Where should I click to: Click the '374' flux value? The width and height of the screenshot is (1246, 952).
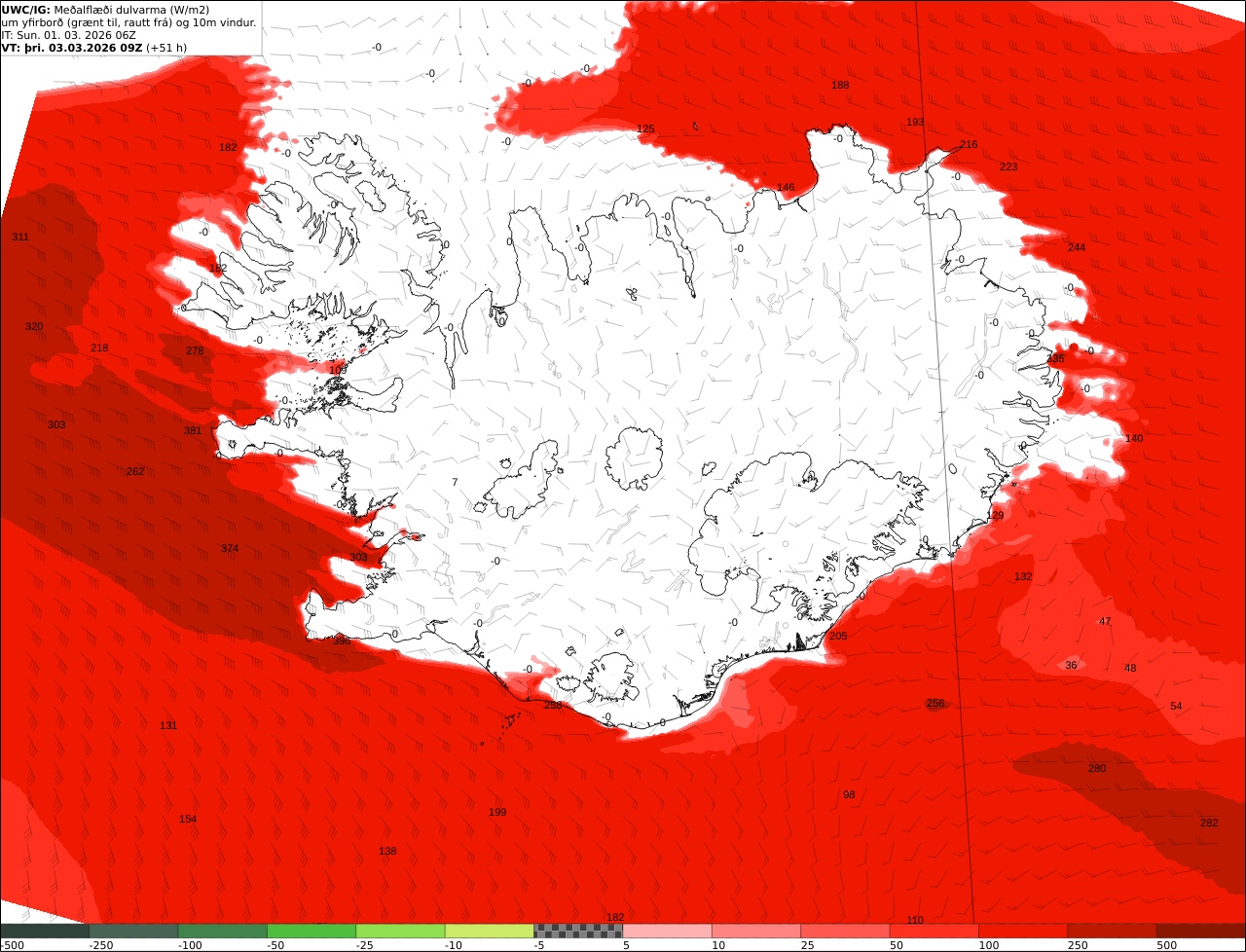(x=230, y=549)
